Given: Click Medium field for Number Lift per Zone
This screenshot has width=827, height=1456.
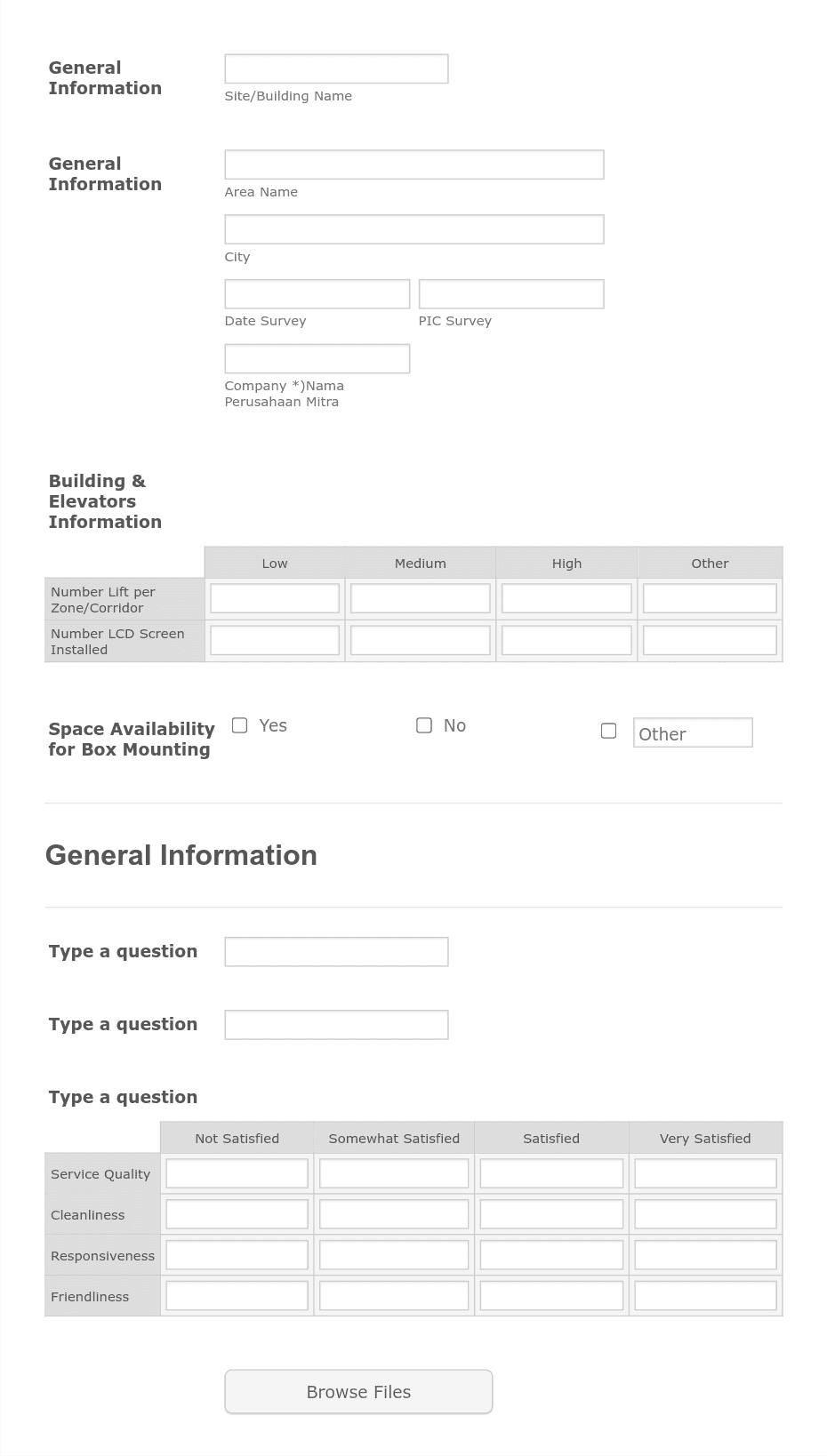Looking at the screenshot, I should pos(420,597).
